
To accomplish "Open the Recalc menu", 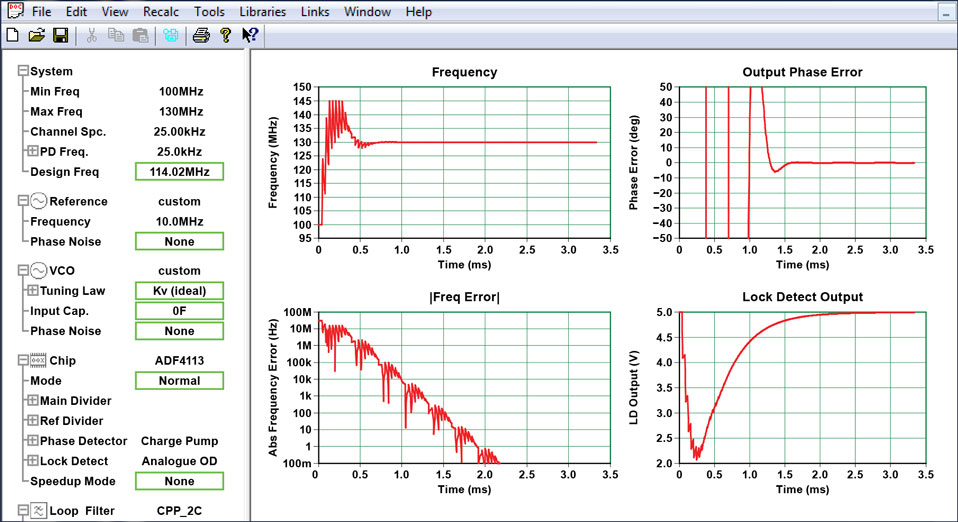I will (161, 12).
